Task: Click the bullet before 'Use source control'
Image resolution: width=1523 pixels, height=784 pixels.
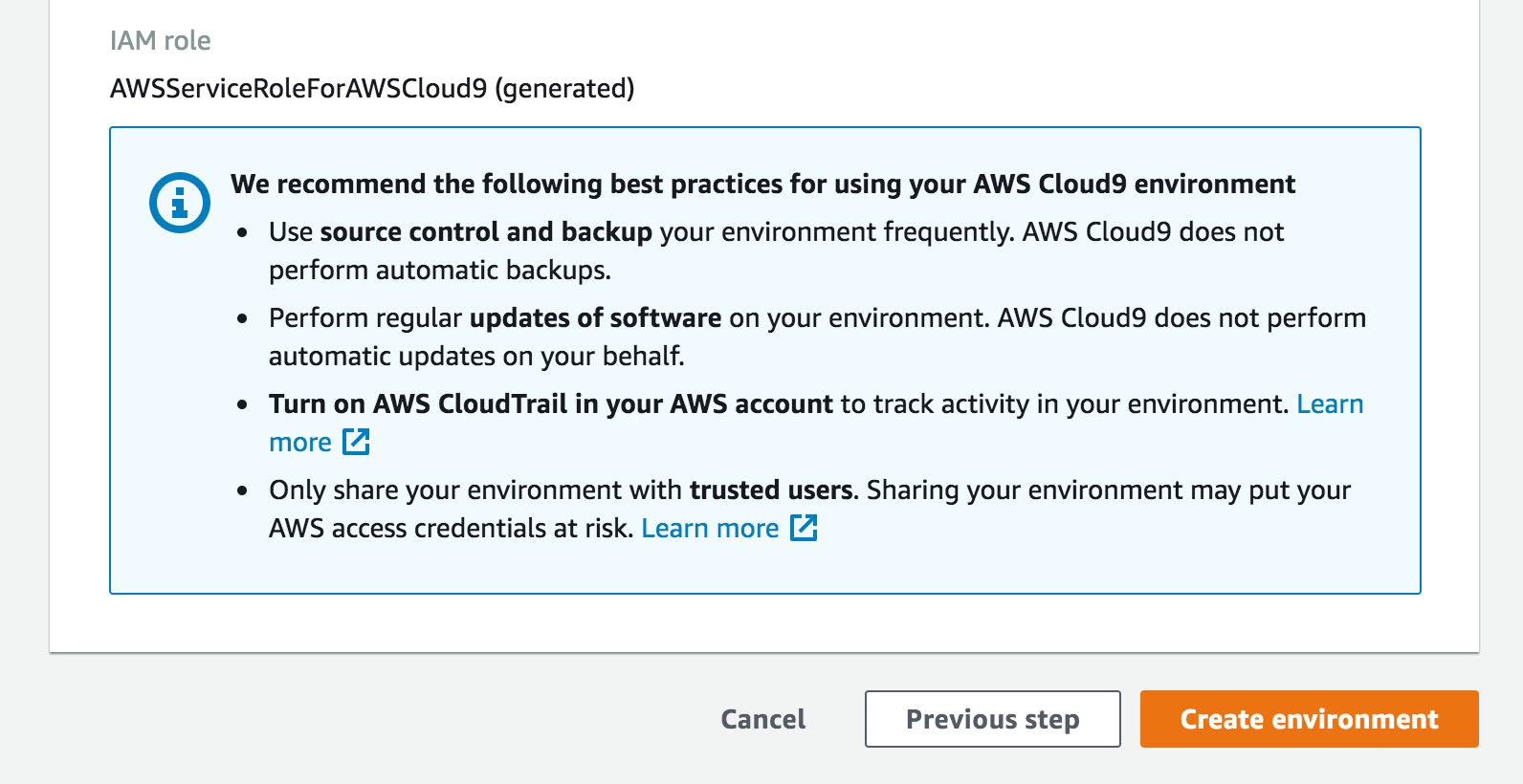Action: (243, 232)
